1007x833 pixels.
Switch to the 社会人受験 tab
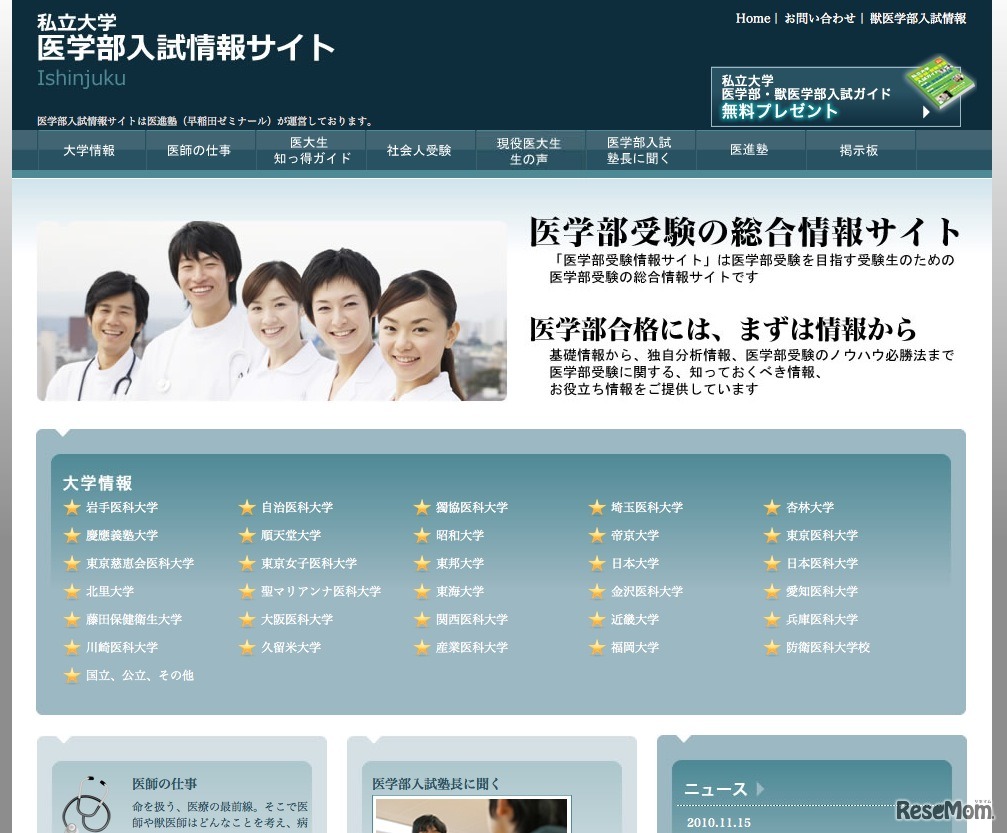coord(420,150)
